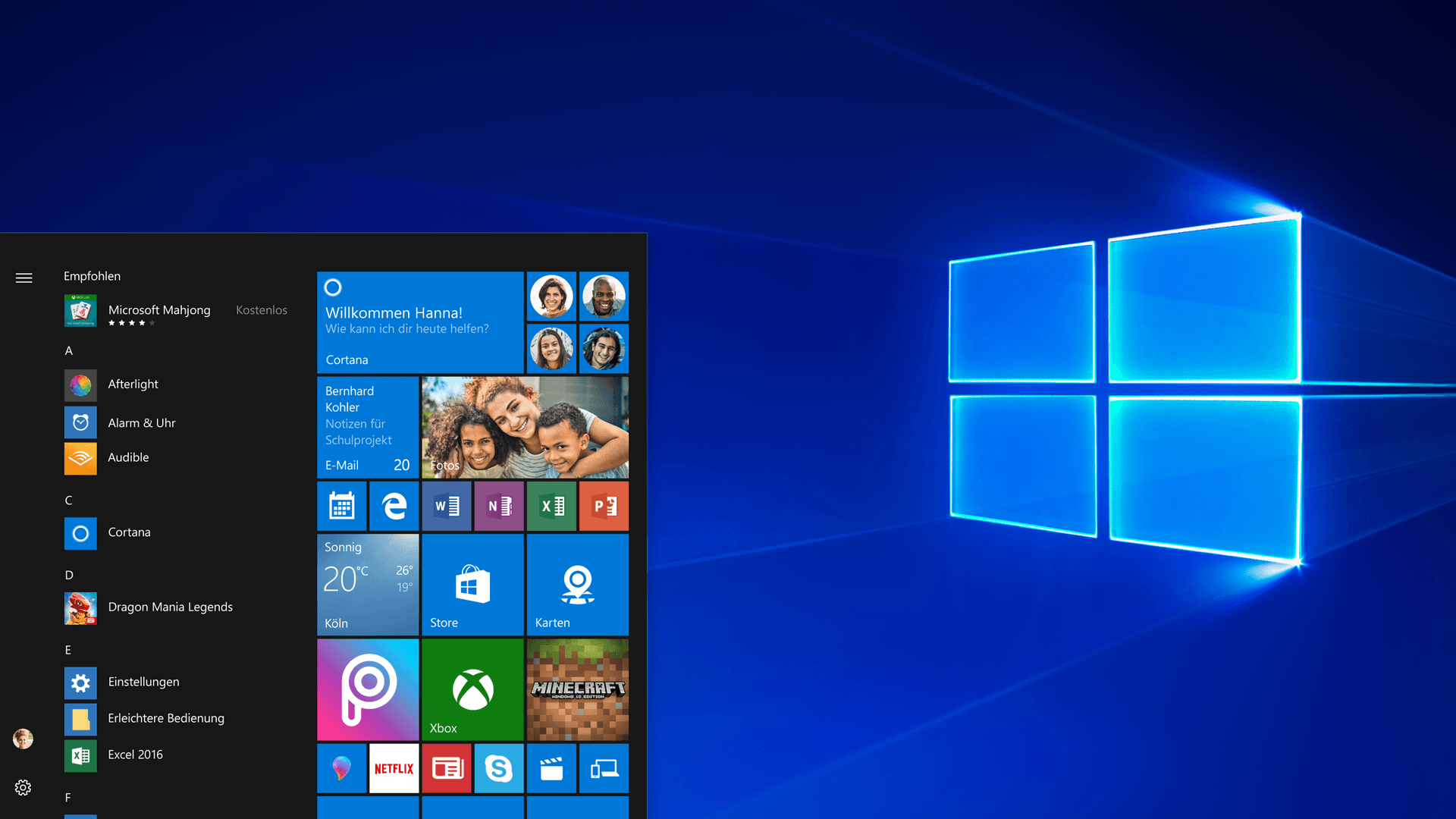1456x819 pixels.
Task: Launch the Microsoft Edge tile
Action: [394, 506]
